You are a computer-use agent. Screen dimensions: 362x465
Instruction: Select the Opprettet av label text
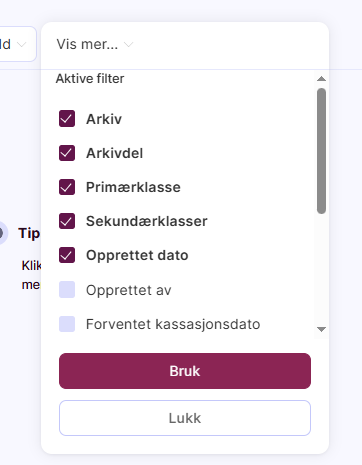129,290
